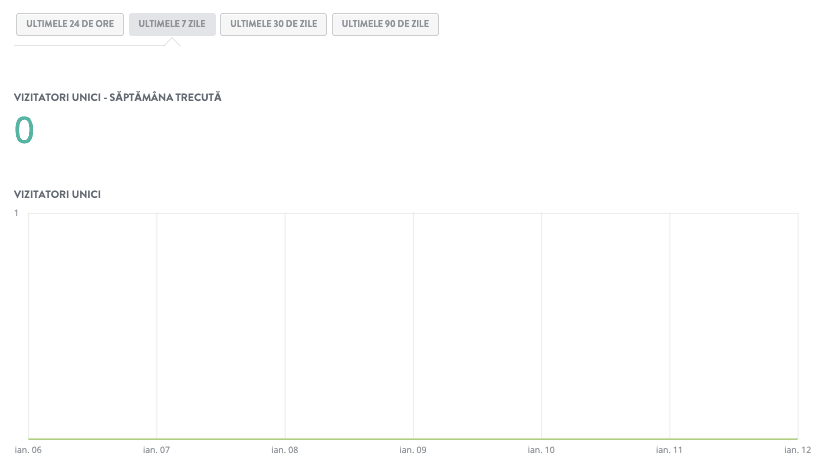This screenshot has height=469, width=832.
Task: Click the unique visitors count 0
Action: point(24,130)
